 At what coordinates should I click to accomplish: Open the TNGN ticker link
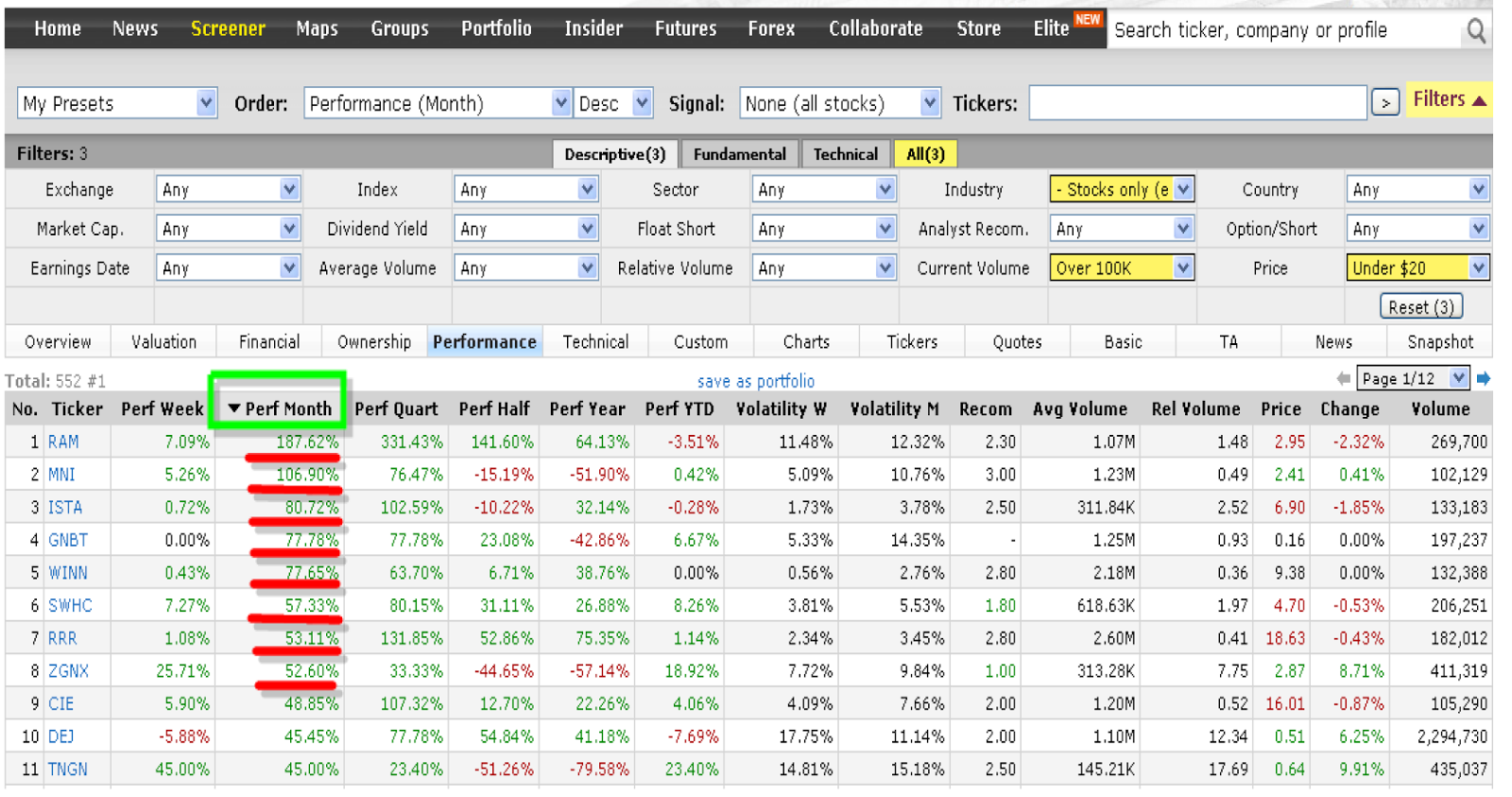click(68, 770)
